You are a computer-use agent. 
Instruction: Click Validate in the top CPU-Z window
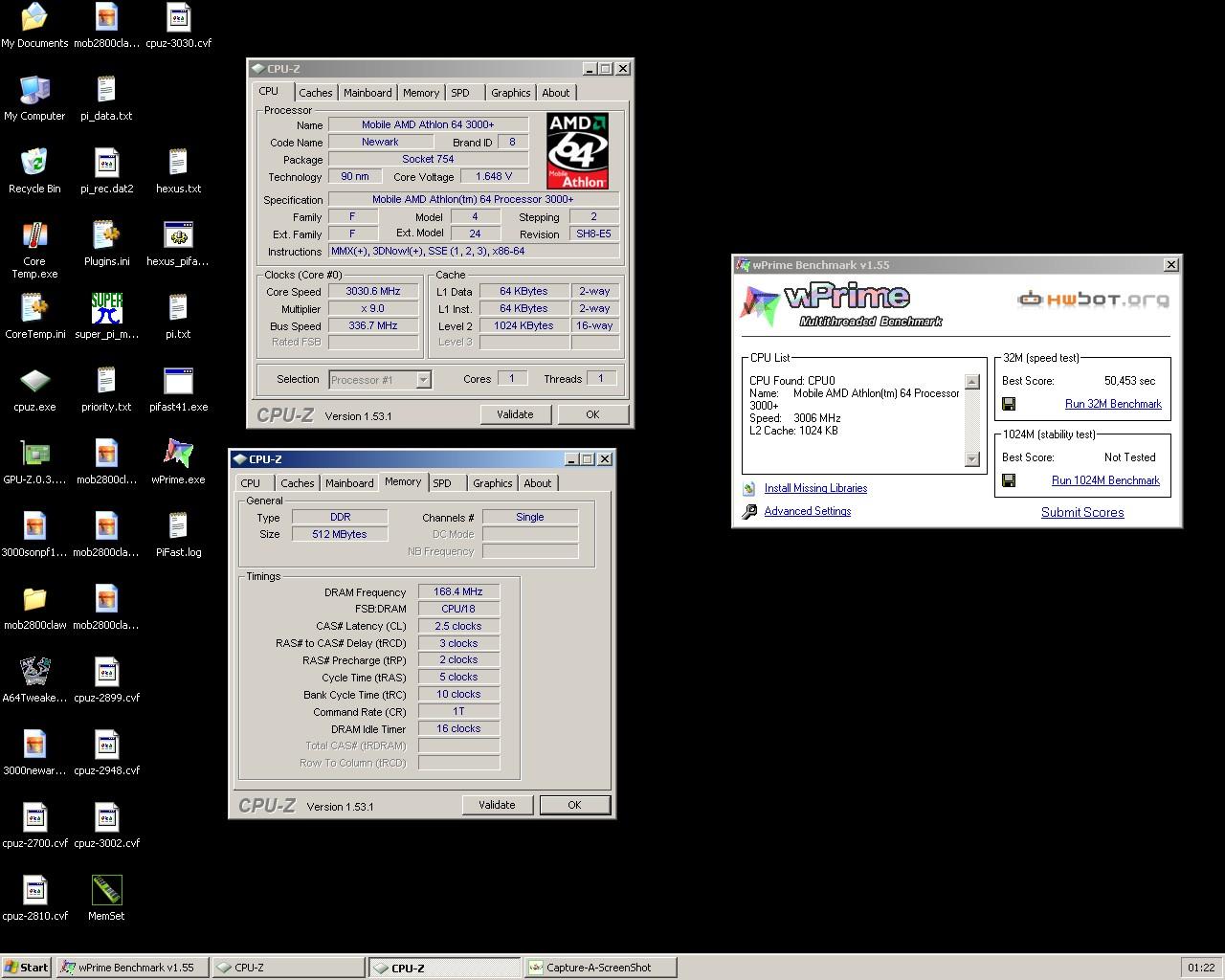point(515,414)
